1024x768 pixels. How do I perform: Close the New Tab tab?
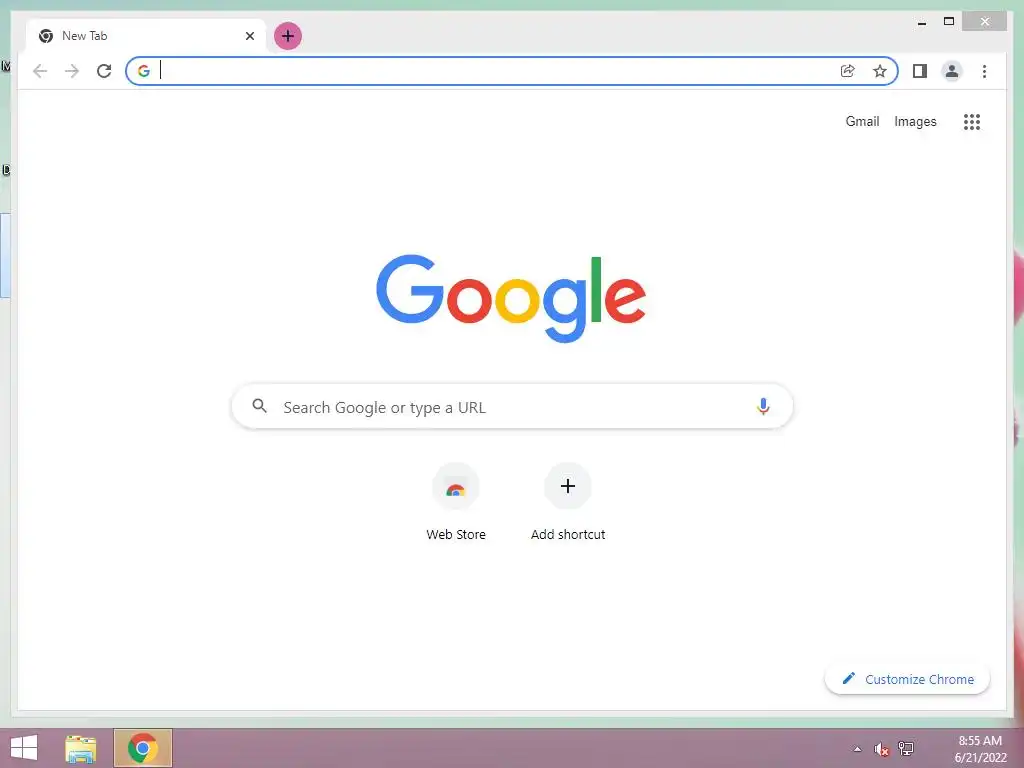click(249, 36)
